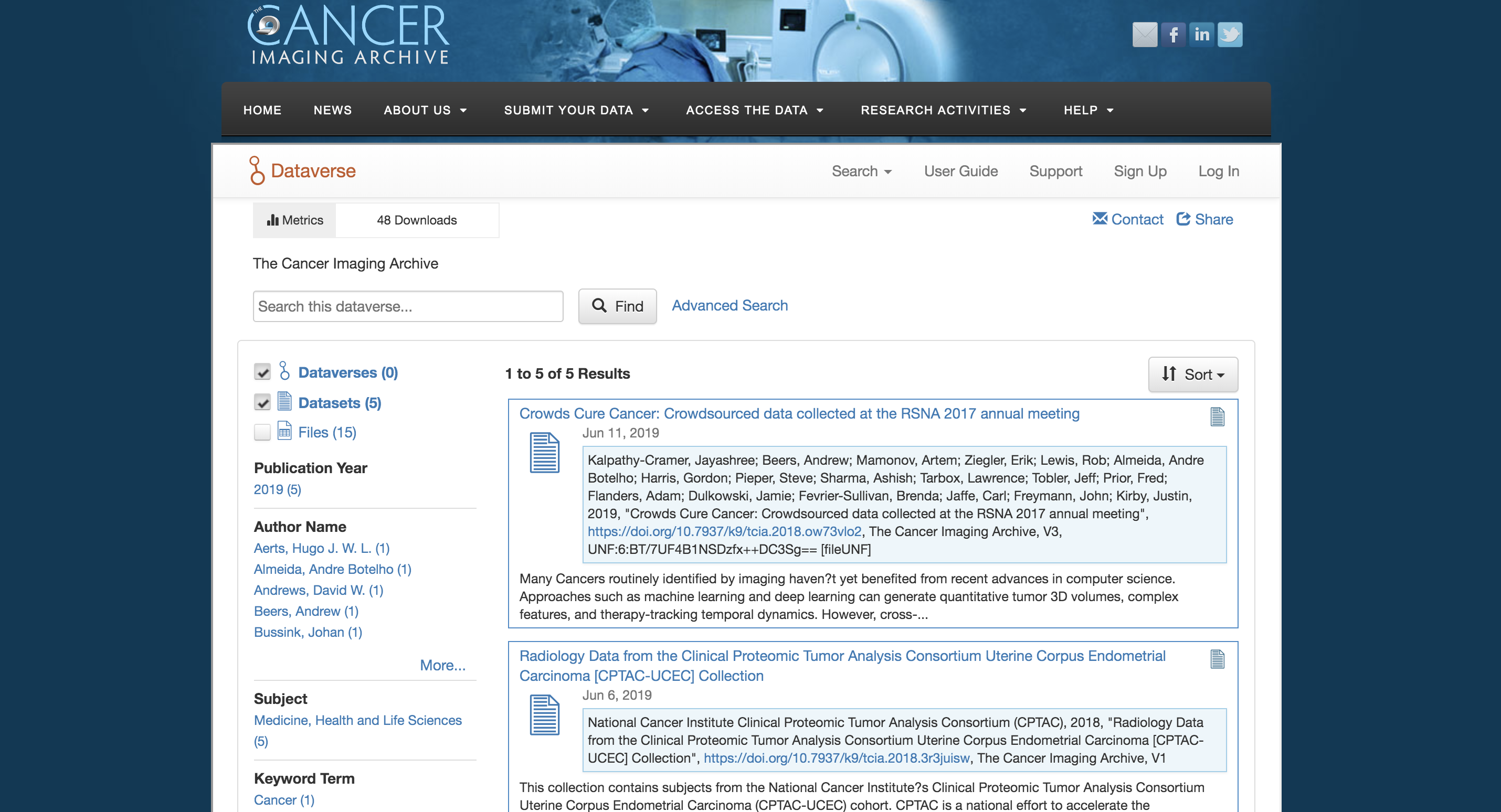Filter by Medicine, Health and Life Sciences
The height and width of the screenshot is (812, 1501).
358,731
